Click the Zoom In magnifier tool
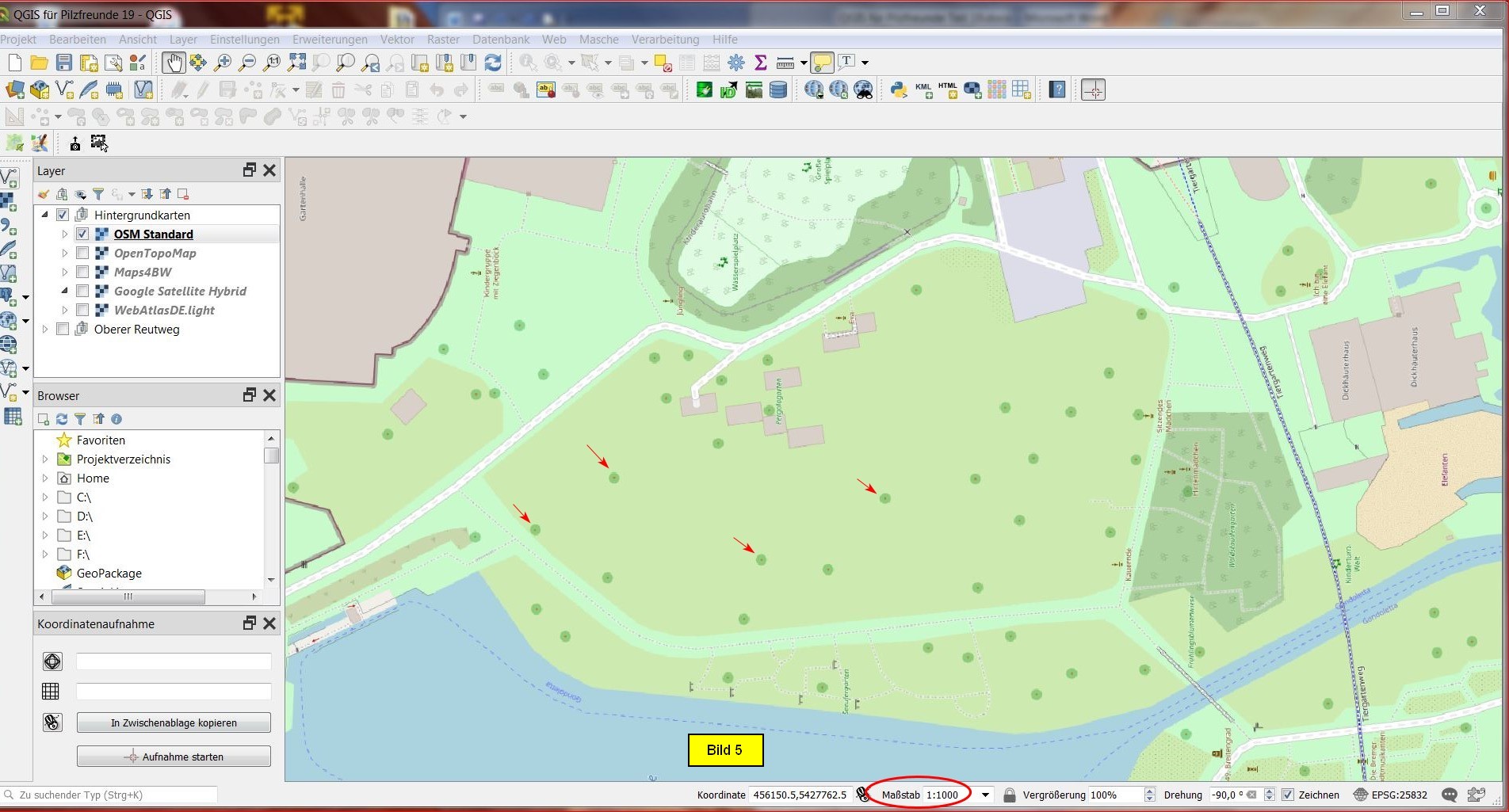 click(x=223, y=63)
